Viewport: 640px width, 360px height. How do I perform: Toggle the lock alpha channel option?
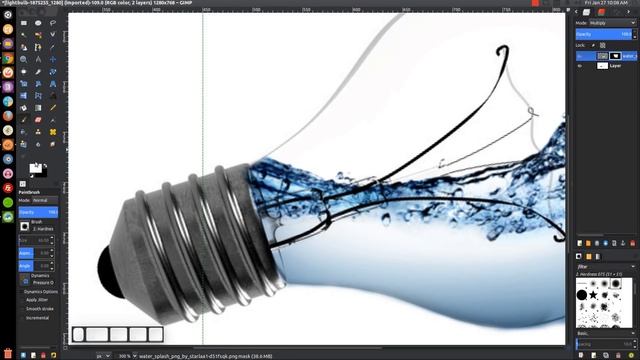(x=602, y=45)
